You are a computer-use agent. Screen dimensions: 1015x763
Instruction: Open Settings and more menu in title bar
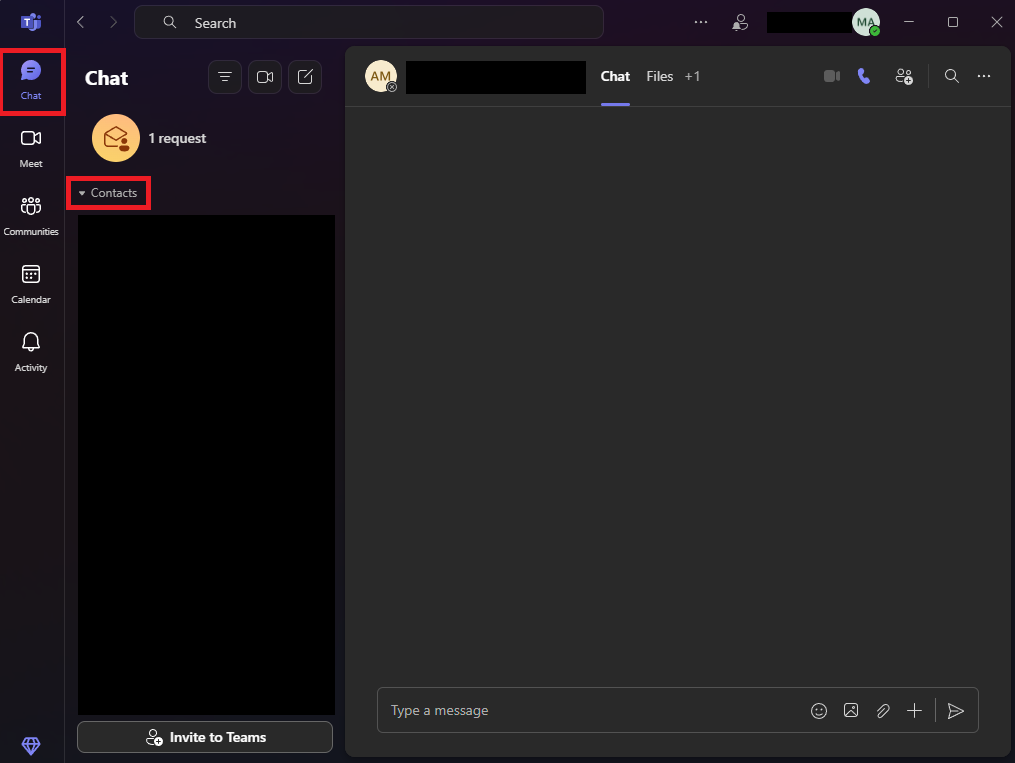(x=701, y=22)
